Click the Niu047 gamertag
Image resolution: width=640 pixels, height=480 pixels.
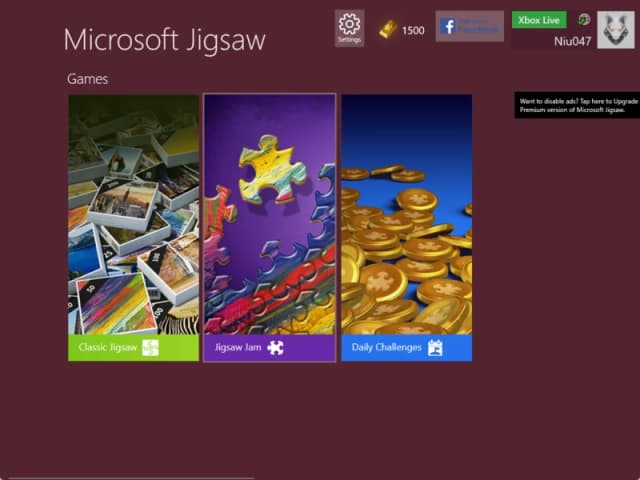(x=572, y=41)
